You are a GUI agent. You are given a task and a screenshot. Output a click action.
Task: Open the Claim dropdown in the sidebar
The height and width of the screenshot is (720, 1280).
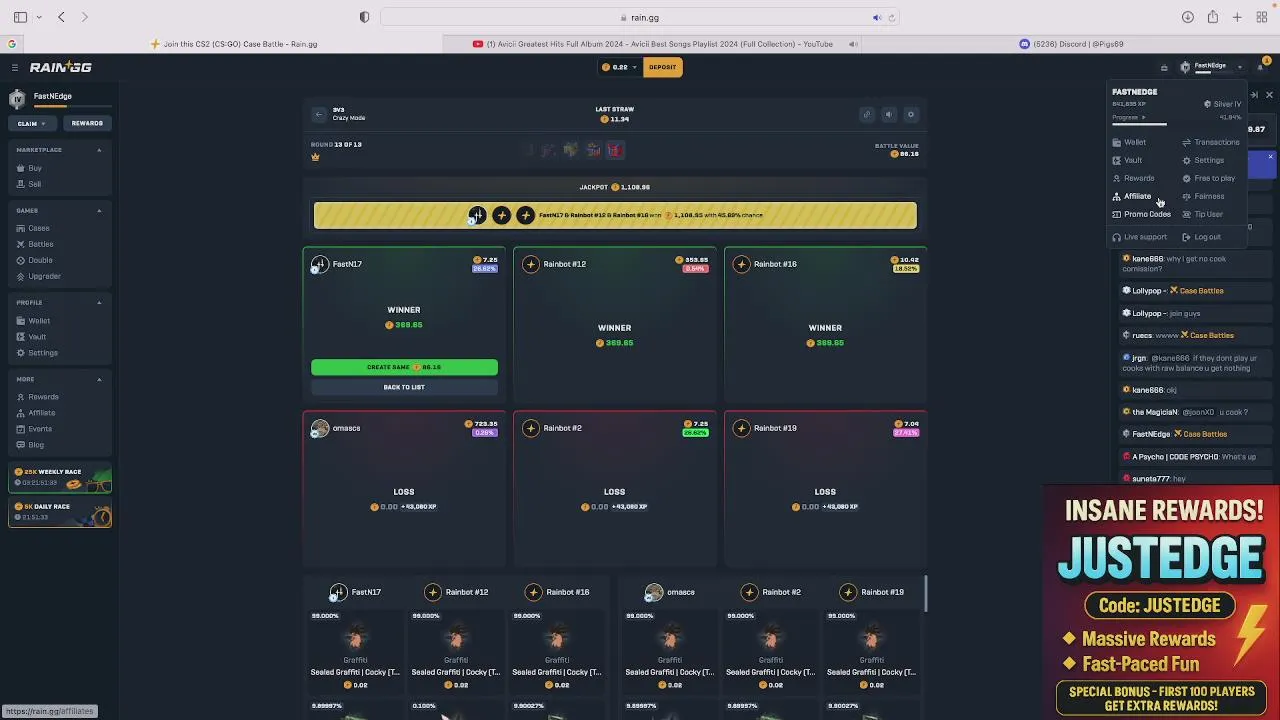(x=32, y=123)
